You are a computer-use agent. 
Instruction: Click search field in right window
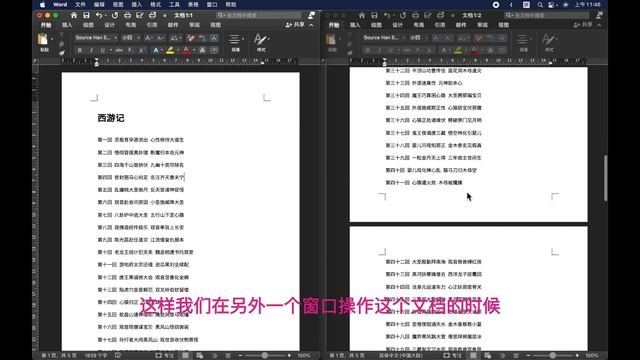tap(547, 15)
